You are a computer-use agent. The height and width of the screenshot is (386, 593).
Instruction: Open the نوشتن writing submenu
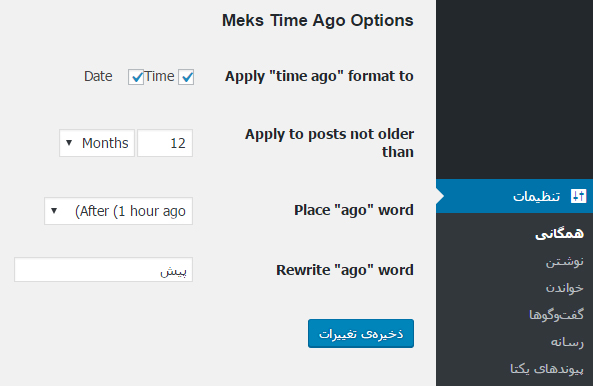(x=565, y=261)
